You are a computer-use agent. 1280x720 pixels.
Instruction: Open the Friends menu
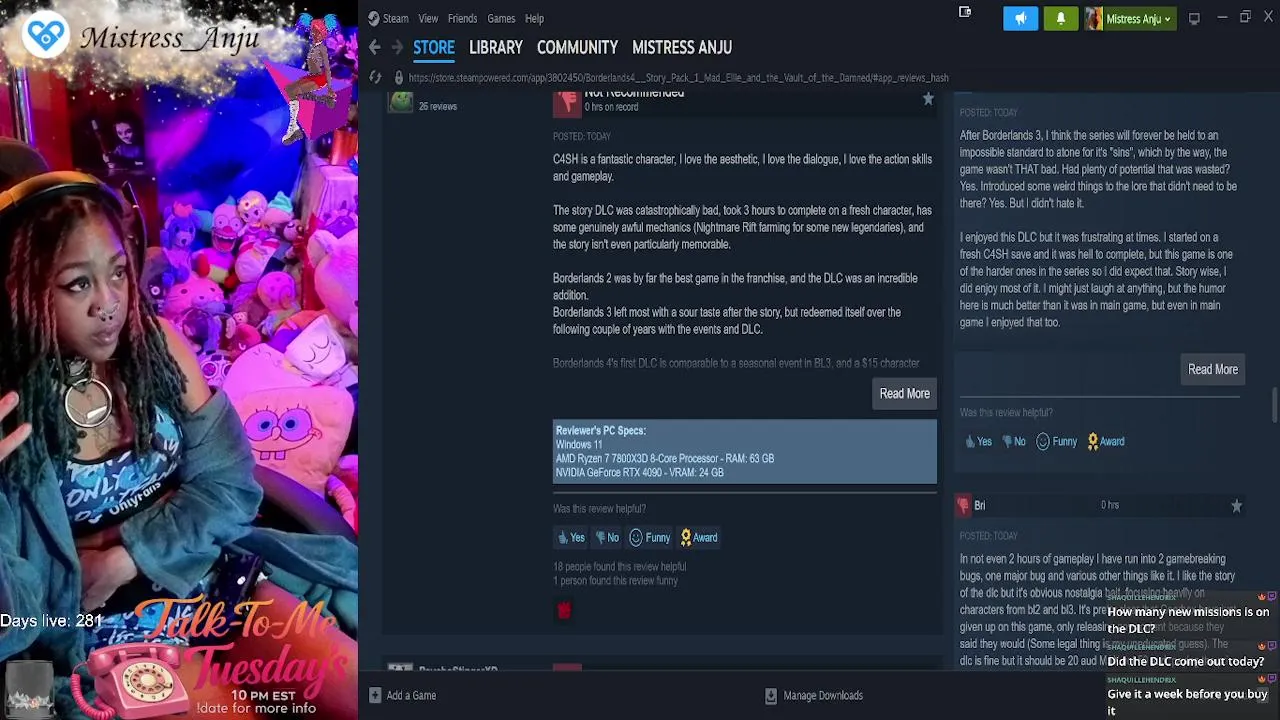[462, 18]
